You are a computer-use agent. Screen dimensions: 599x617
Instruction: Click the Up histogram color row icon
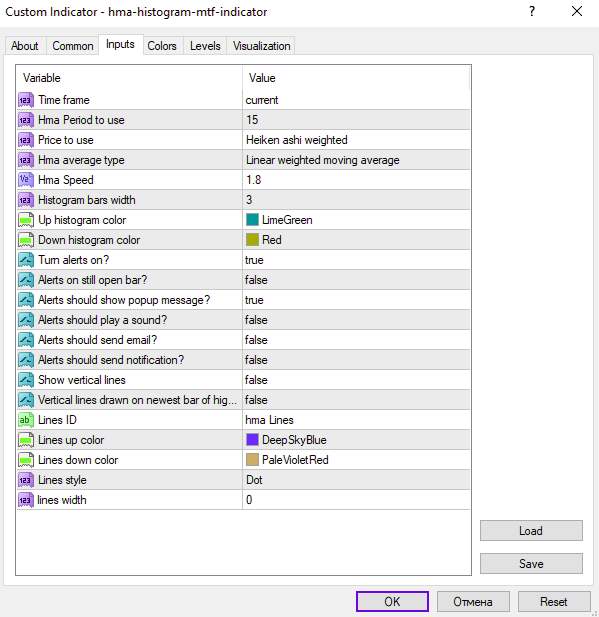26,220
